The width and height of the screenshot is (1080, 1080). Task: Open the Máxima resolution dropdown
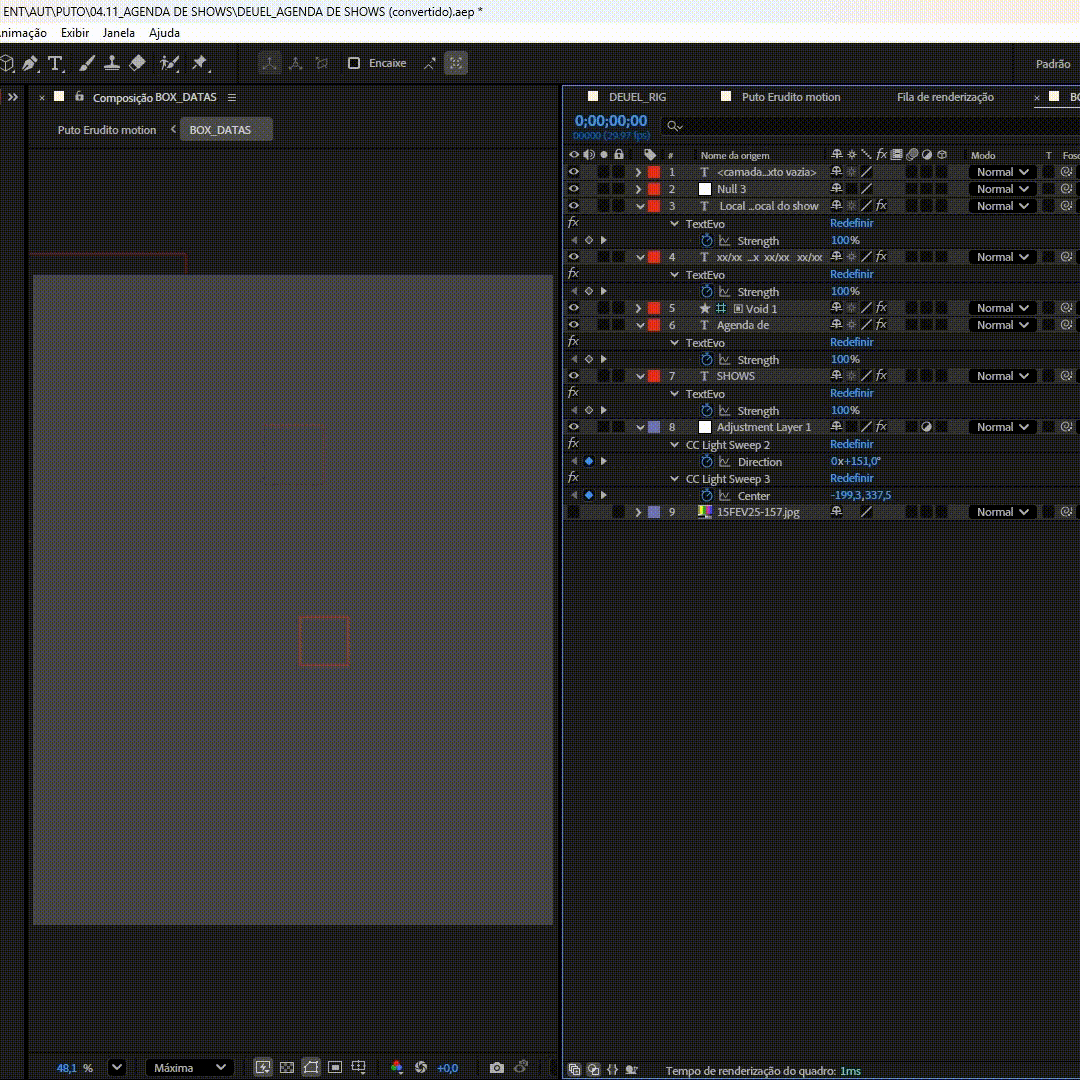pos(189,1068)
